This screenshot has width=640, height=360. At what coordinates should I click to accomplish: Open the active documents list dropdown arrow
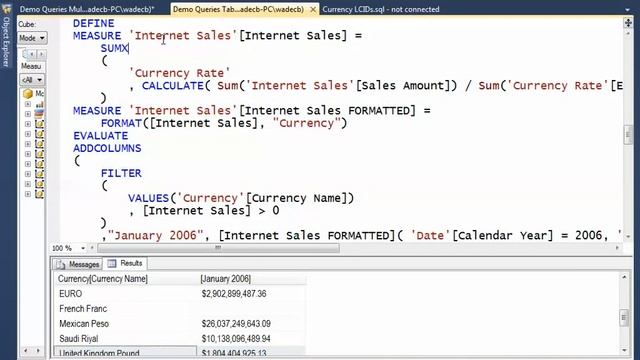[627, 9]
